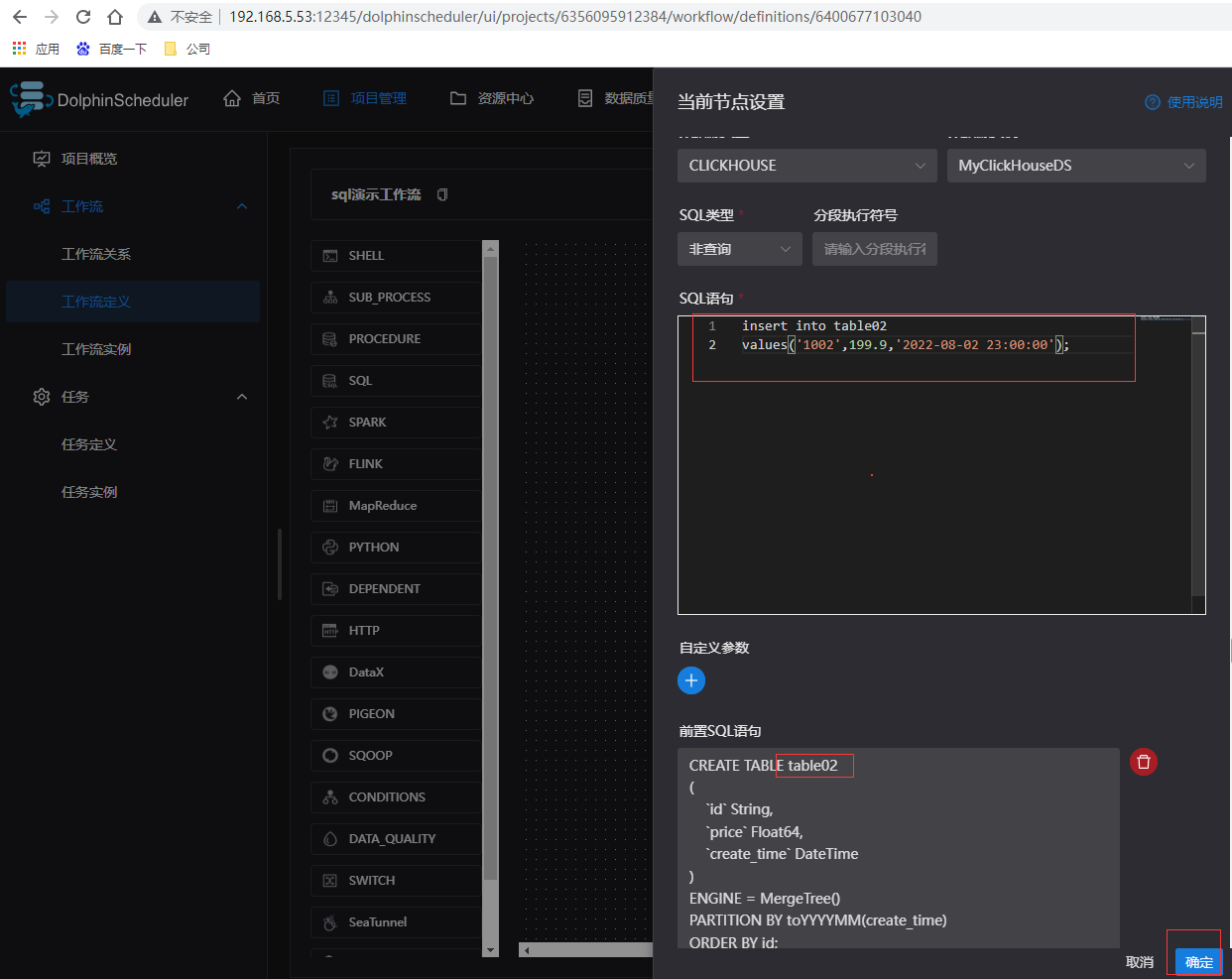1232x979 pixels.
Task: Click the browser reload icon
Action: [x=83, y=17]
